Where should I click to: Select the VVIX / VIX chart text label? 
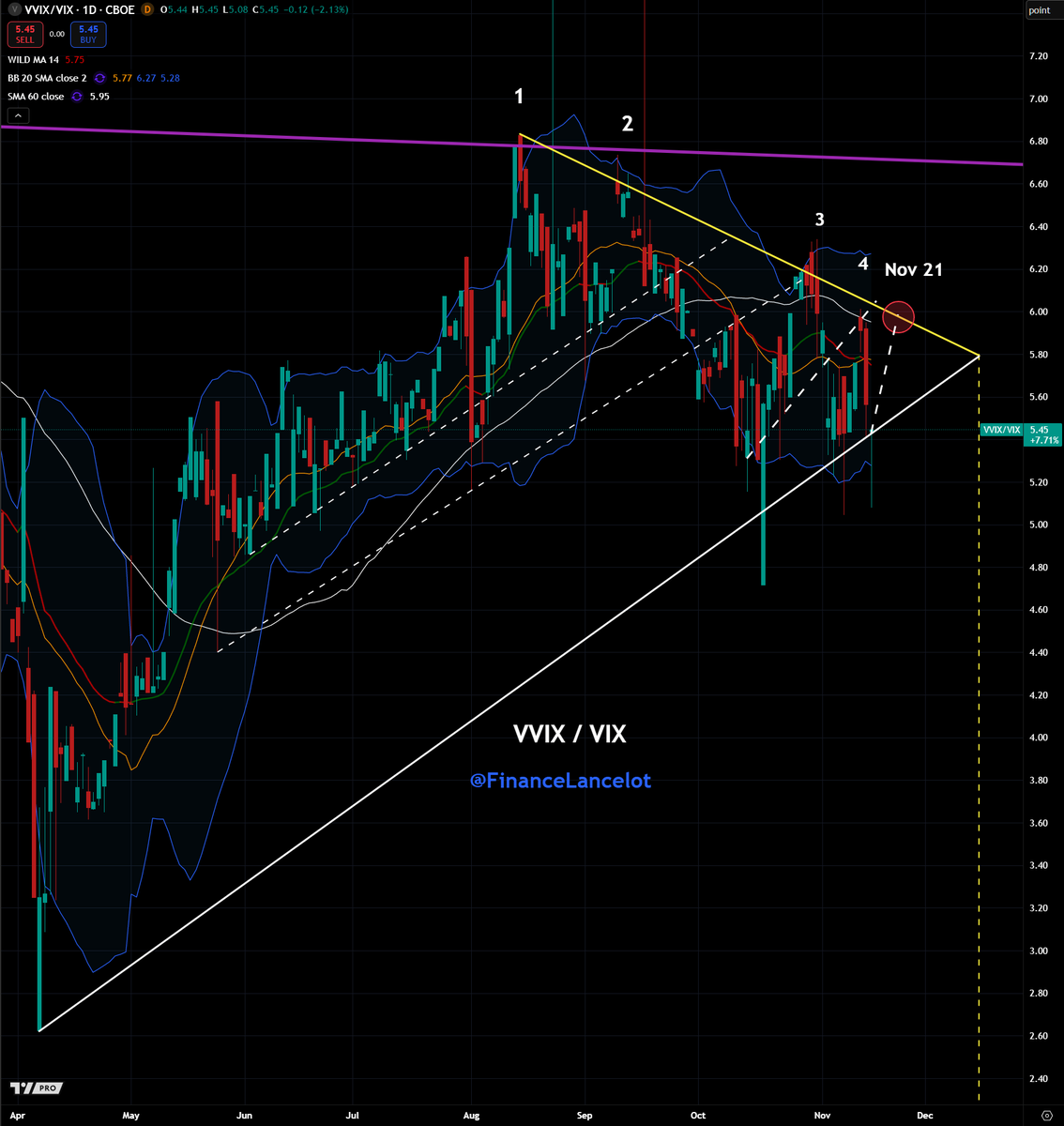pyautogui.click(x=570, y=734)
